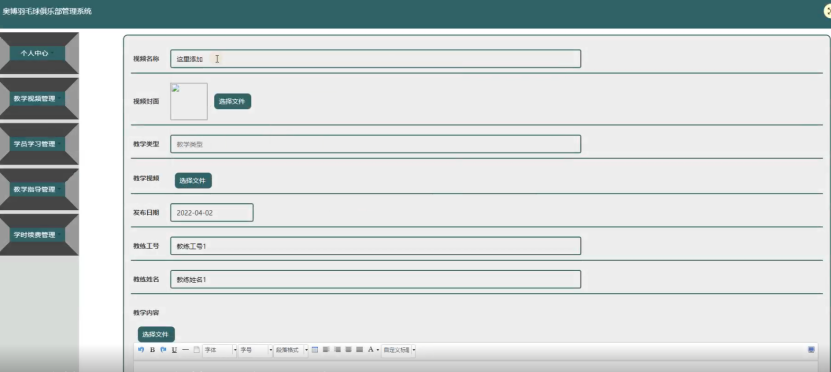This screenshot has width=831, height=372.
Task: Justify the editor text
Action: click(x=359, y=350)
